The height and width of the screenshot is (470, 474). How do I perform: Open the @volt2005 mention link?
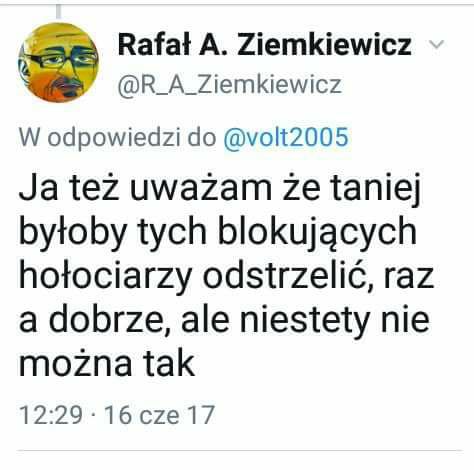tap(286, 137)
